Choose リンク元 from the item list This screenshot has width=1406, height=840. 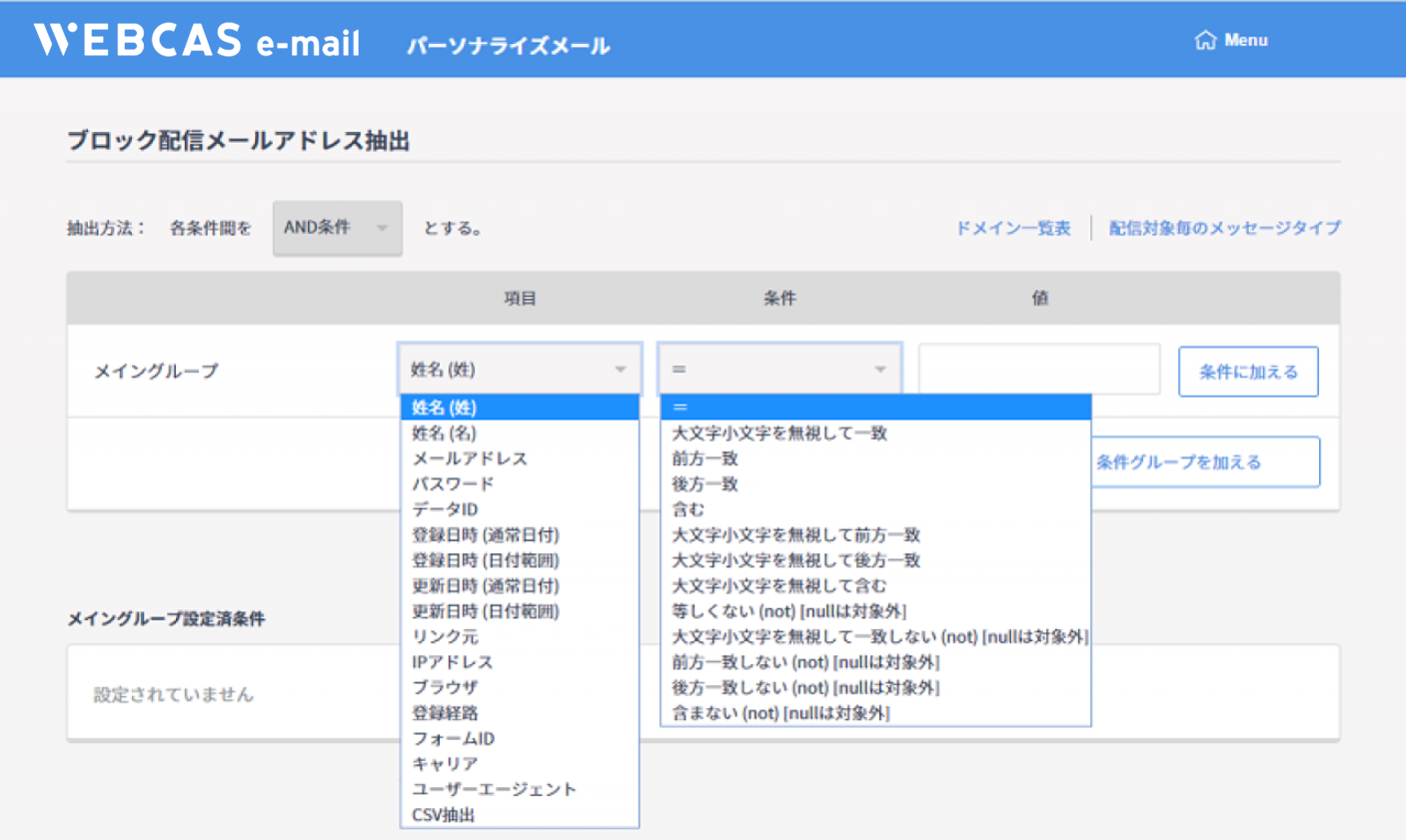click(520, 636)
